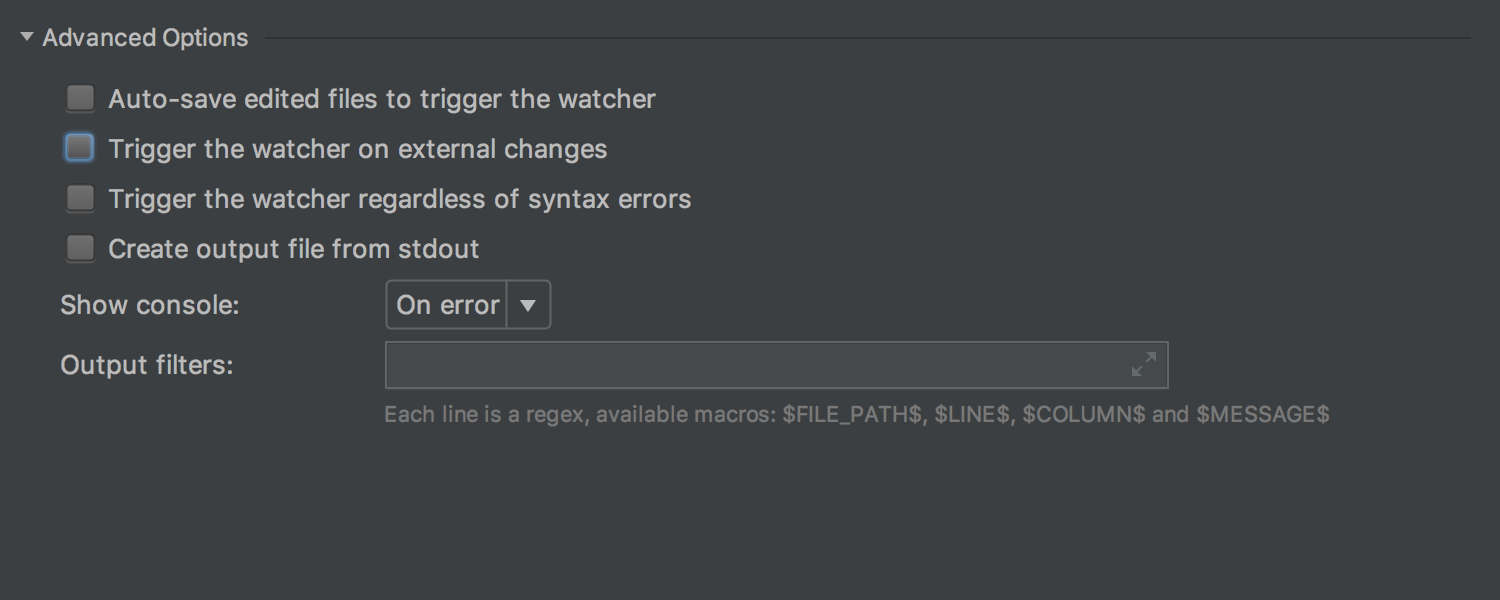The image size is (1500, 600).
Task: Click the $COLUMN$ macro in hint text
Action: click(1083, 414)
